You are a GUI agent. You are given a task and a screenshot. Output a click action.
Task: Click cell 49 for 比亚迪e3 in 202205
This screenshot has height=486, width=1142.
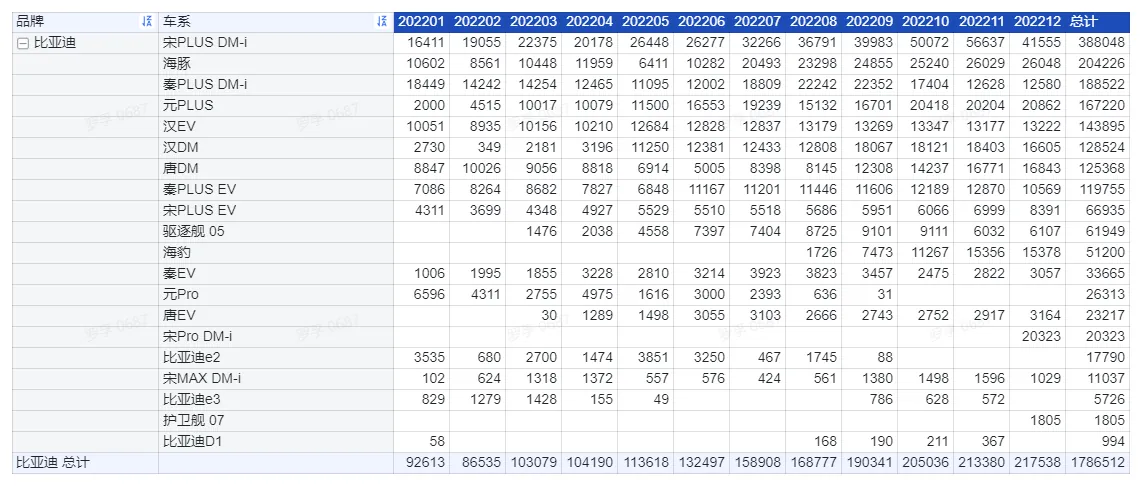pos(661,399)
